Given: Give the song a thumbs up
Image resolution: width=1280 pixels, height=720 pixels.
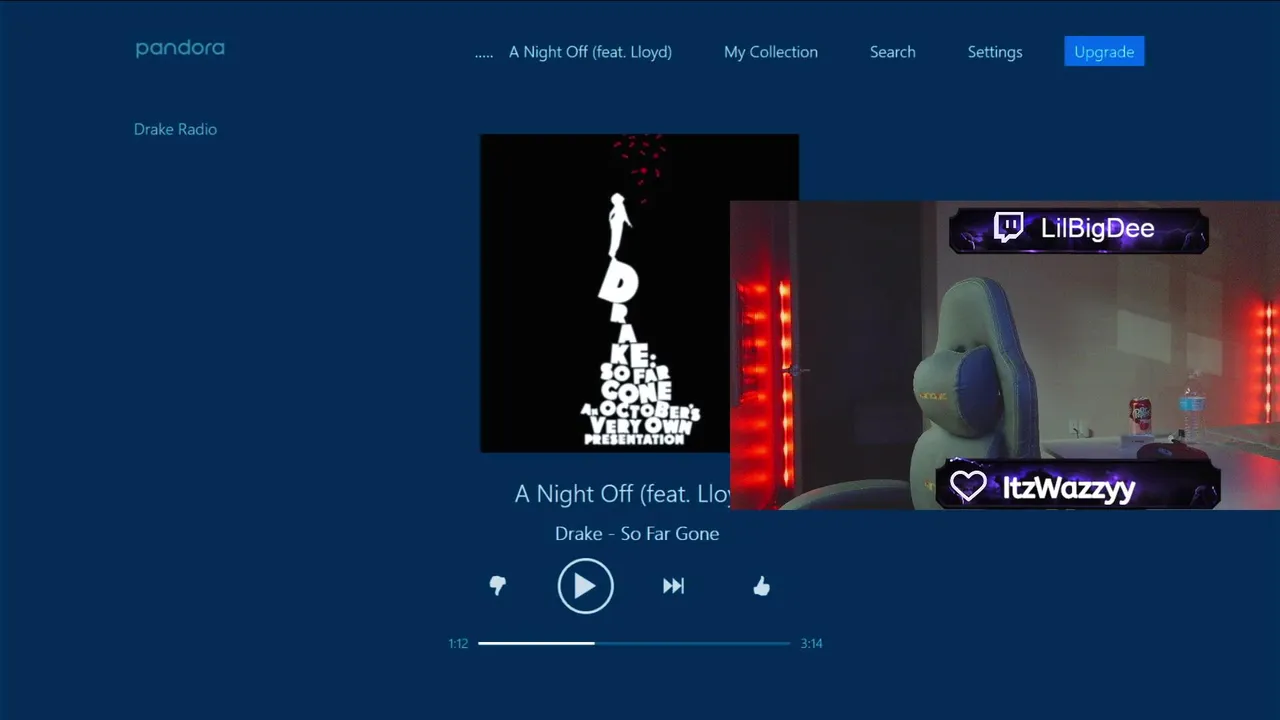Looking at the screenshot, I should click(762, 586).
